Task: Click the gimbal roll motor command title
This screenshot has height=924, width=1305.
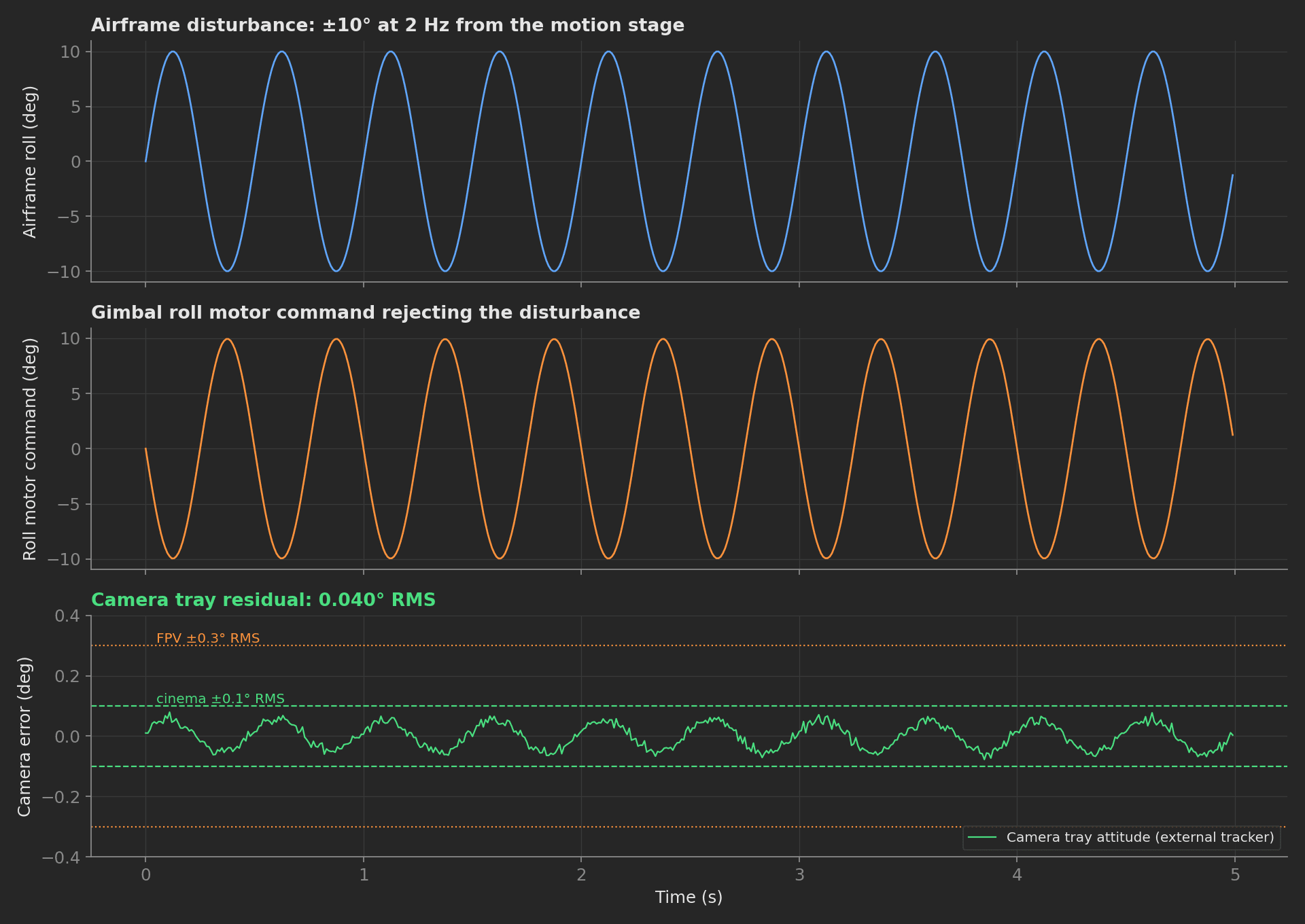Action: click(366, 313)
